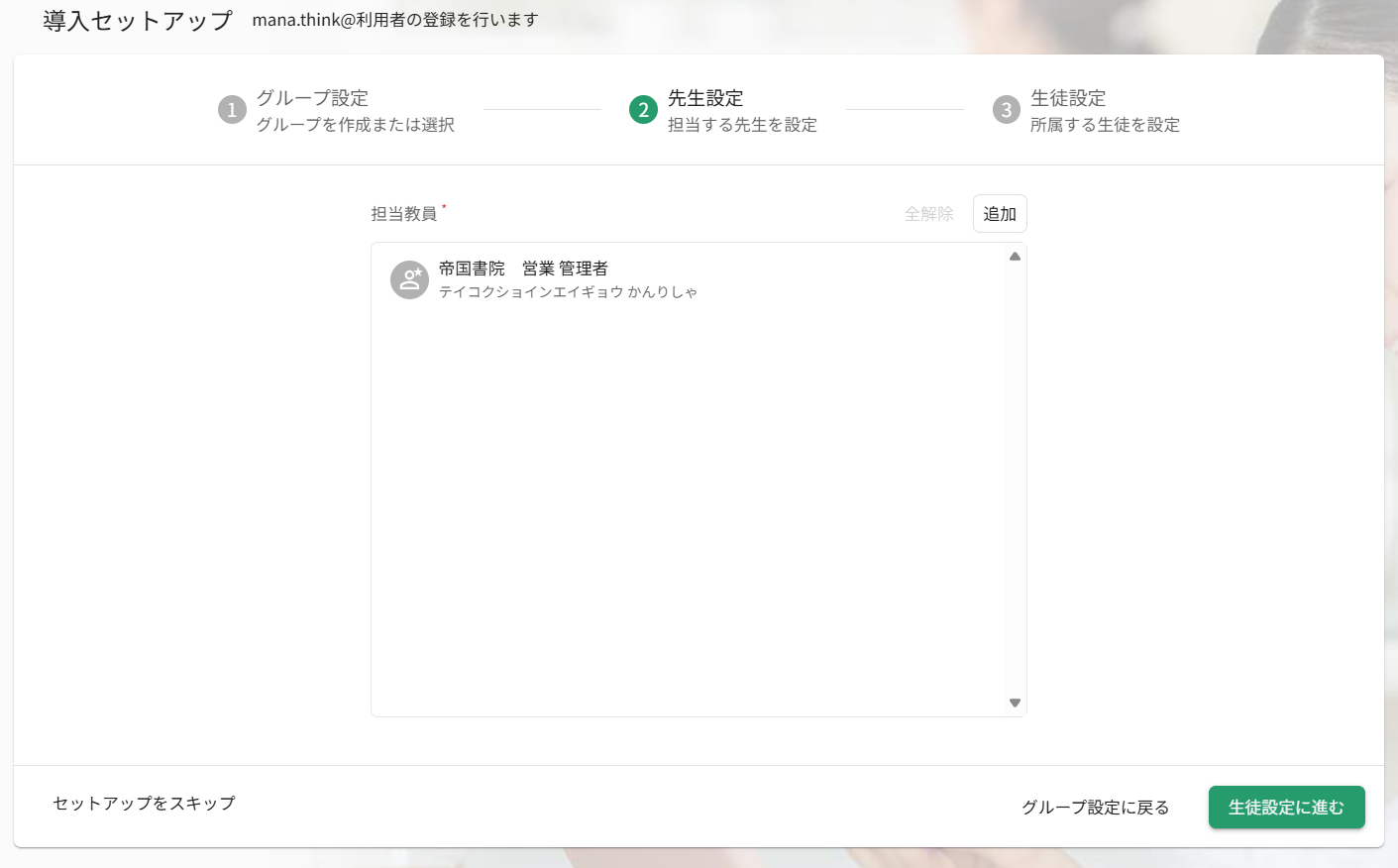Select the 先生設定 step label

point(704,98)
